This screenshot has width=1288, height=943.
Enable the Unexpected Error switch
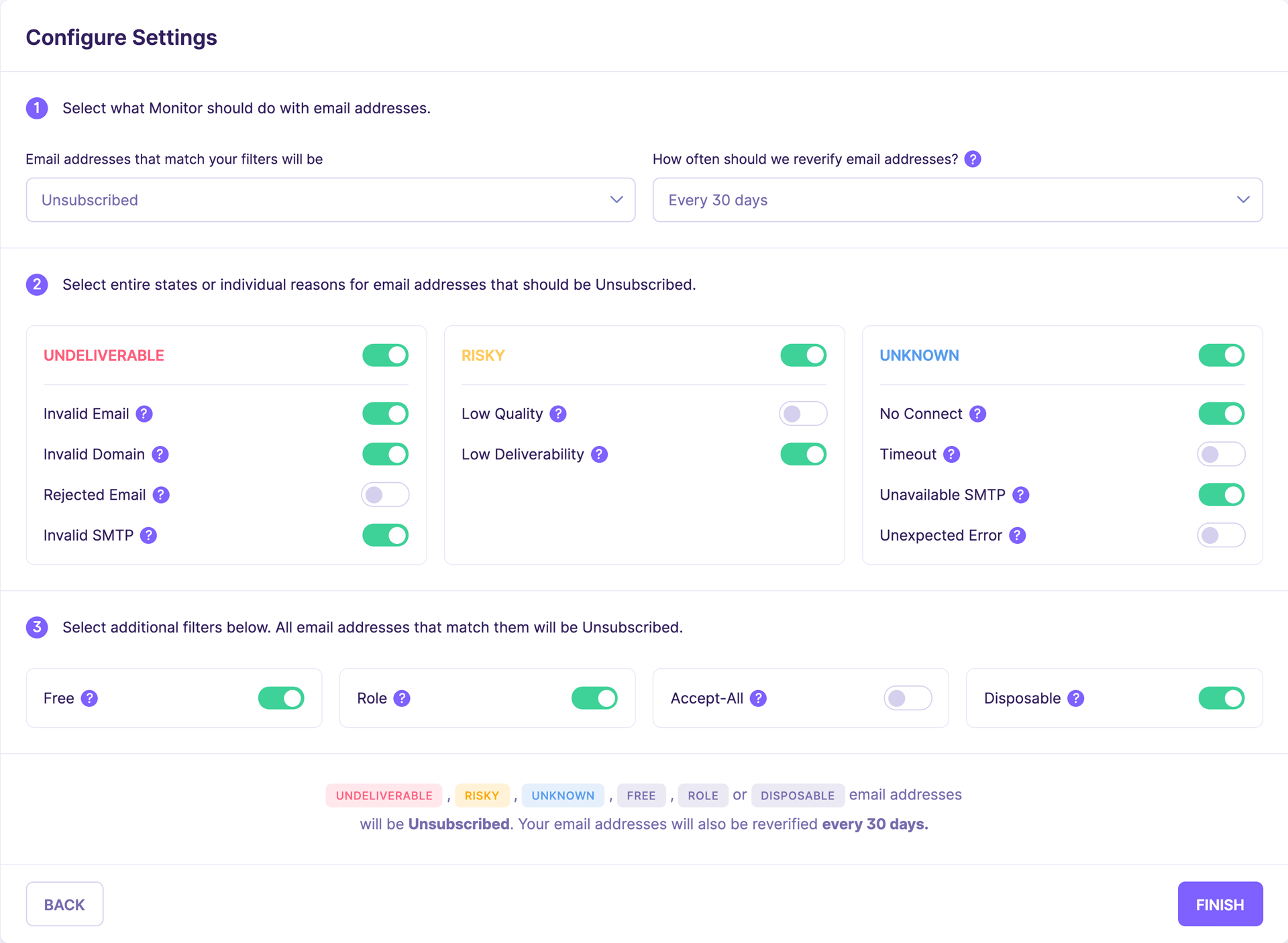[x=1222, y=535]
